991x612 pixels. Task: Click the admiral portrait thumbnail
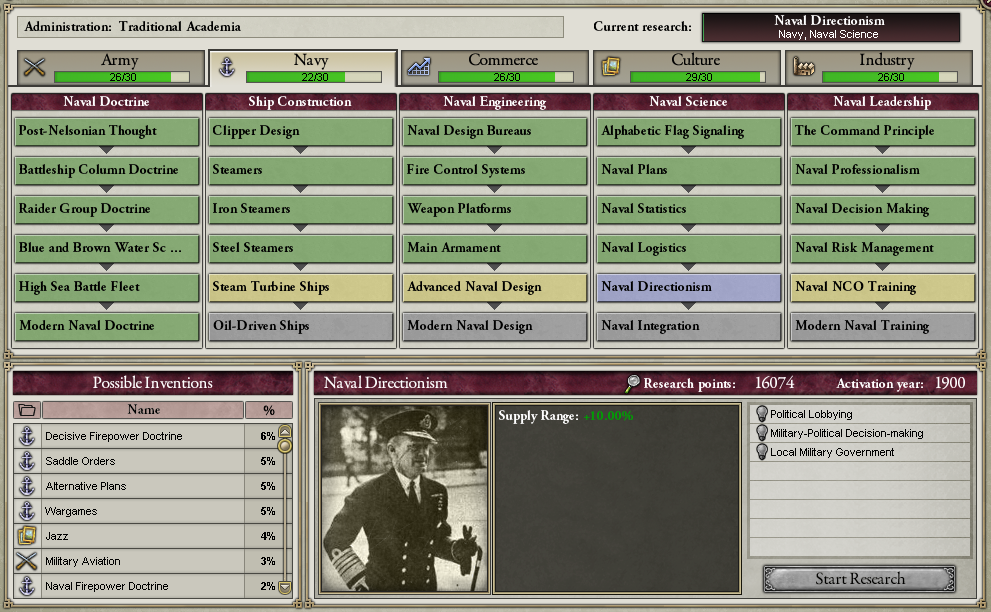pyautogui.click(x=404, y=498)
